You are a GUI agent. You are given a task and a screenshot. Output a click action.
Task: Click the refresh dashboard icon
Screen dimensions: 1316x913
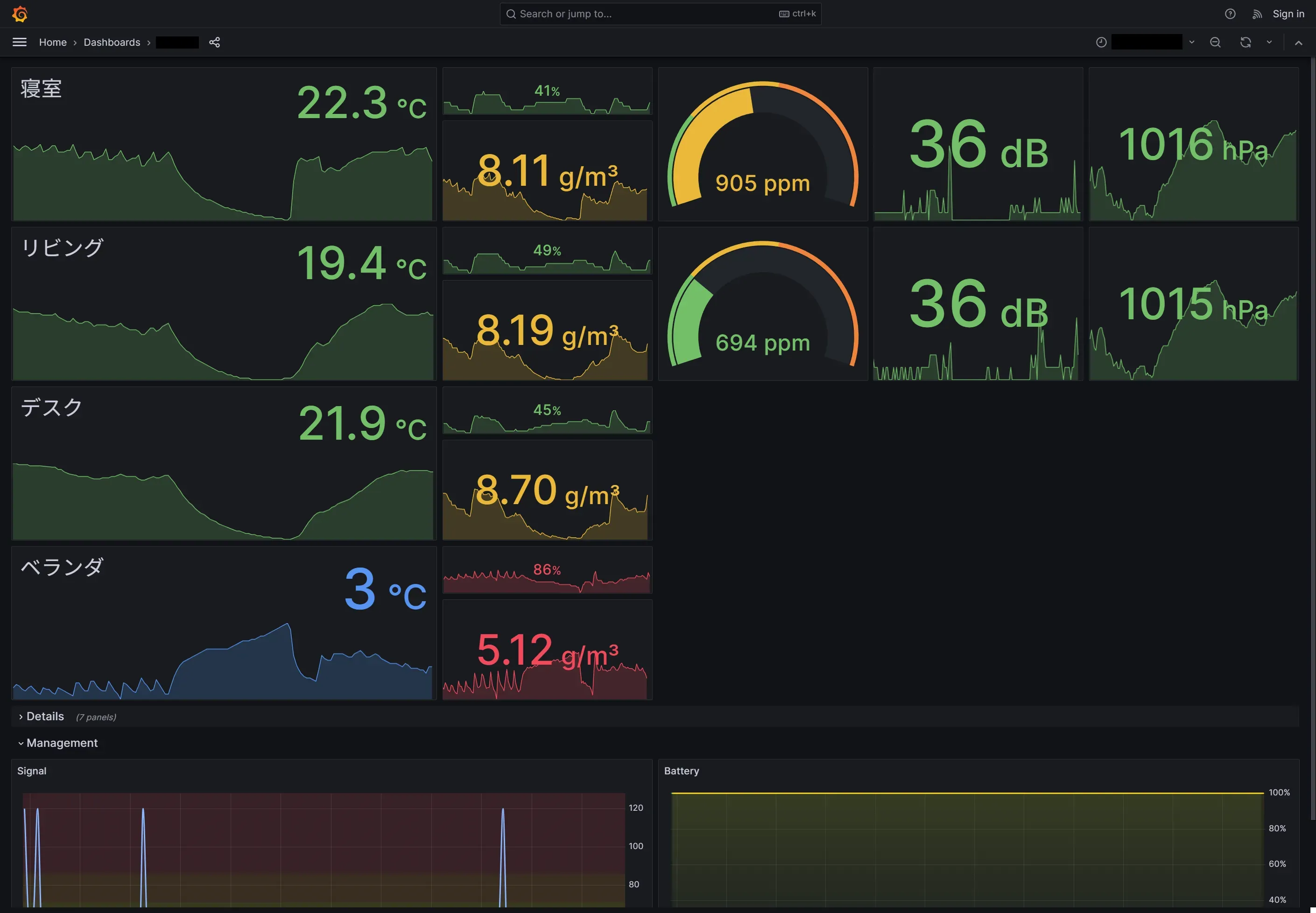point(1245,42)
